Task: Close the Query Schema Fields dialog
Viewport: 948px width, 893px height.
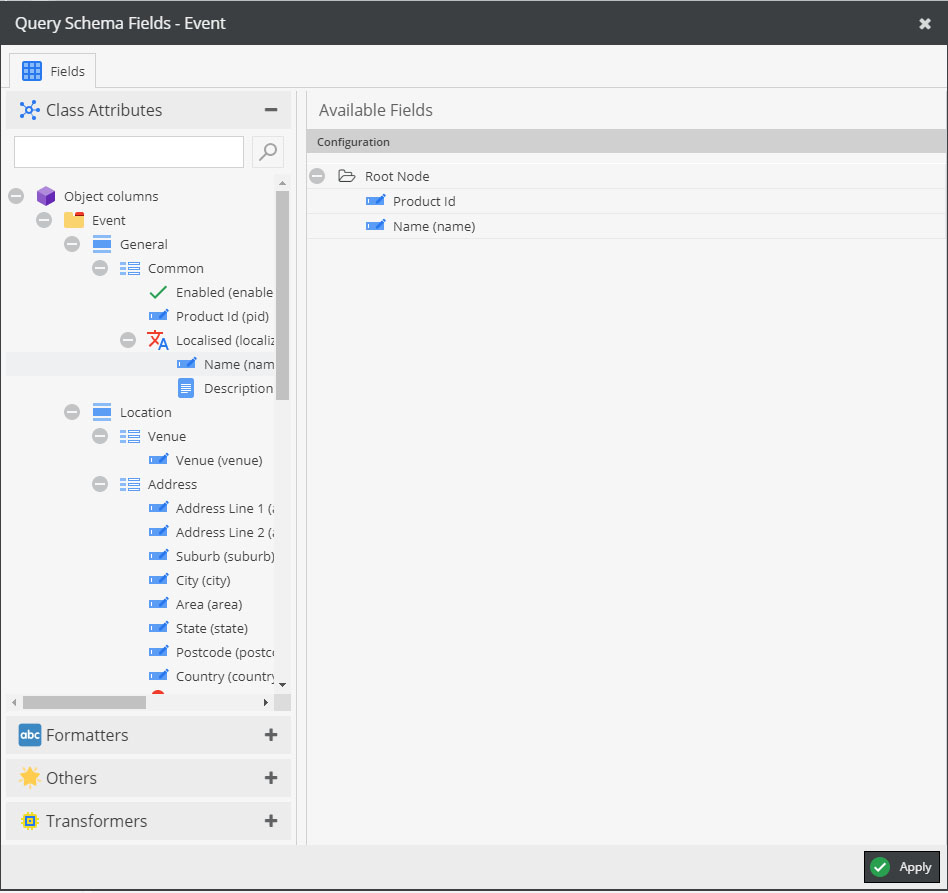Action: click(924, 24)
